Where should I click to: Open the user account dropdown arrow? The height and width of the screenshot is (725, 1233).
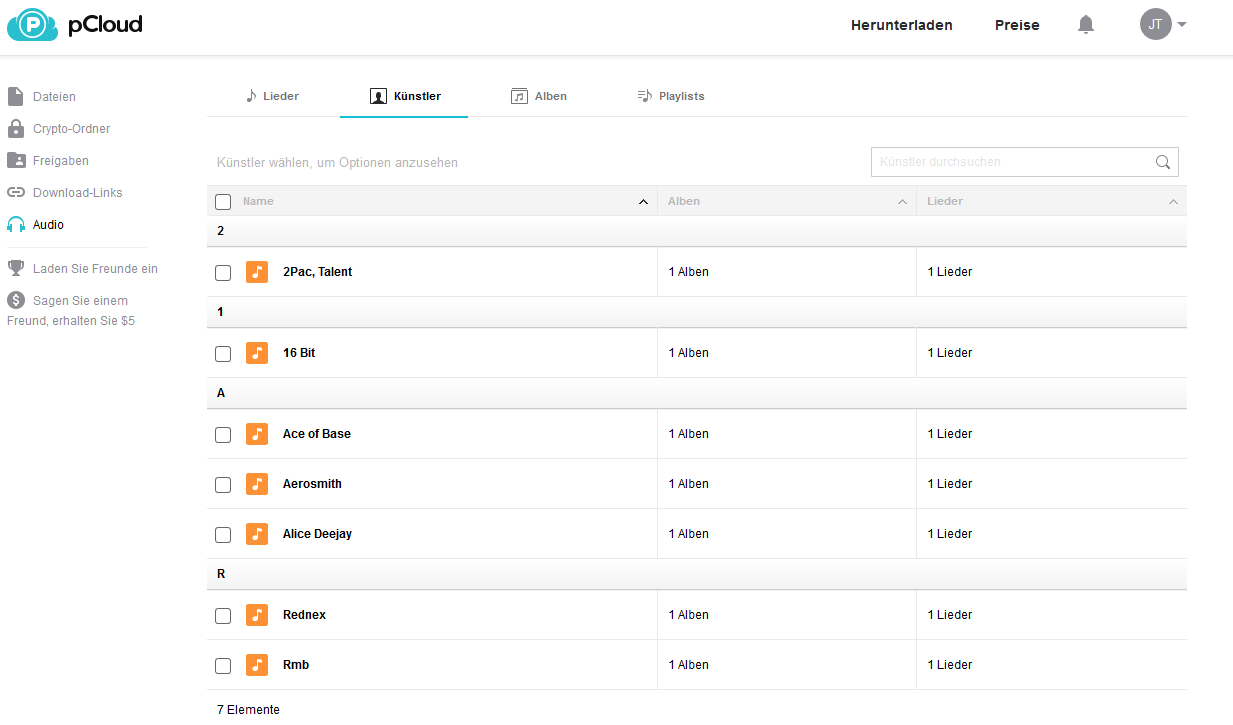(x=1182, y=25)
